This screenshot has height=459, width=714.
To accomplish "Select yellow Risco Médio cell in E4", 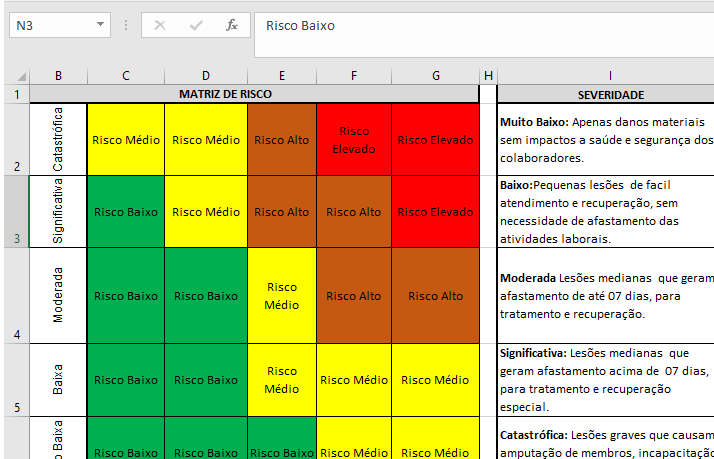I will coord(282,296).
